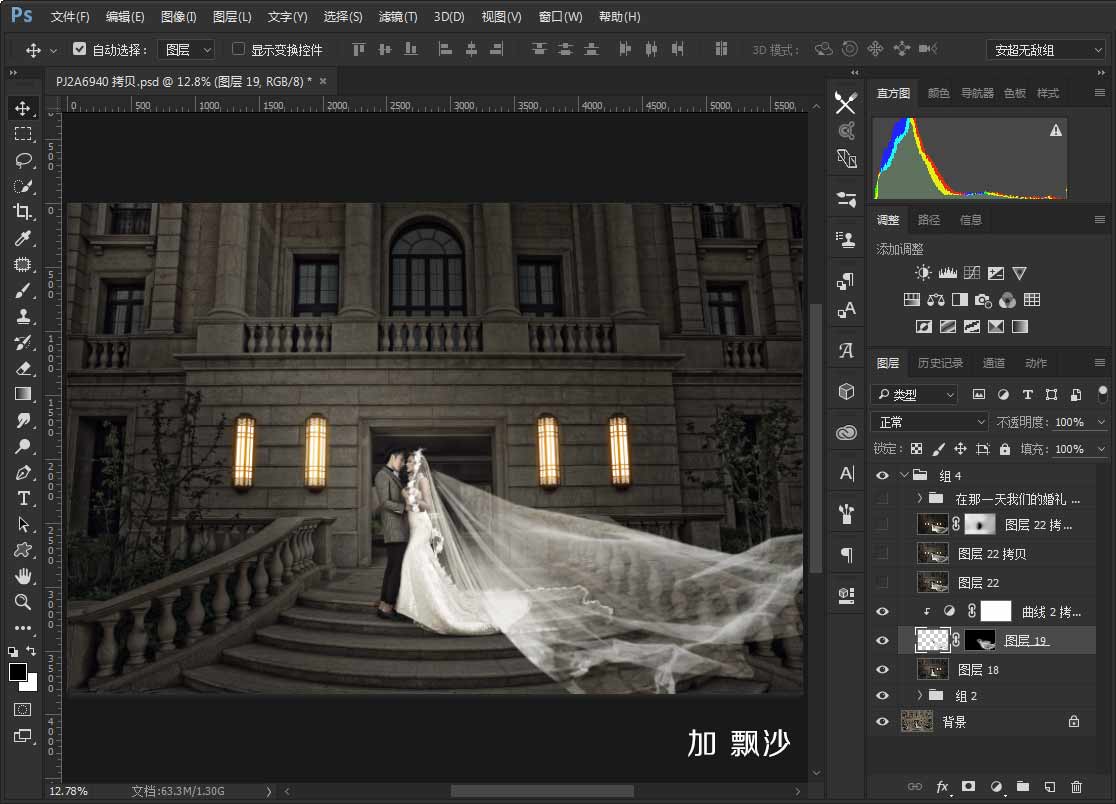The image size is (1116, 804).
Task: Select the Clone Stamp tool
Action: [x=22, y=316]
